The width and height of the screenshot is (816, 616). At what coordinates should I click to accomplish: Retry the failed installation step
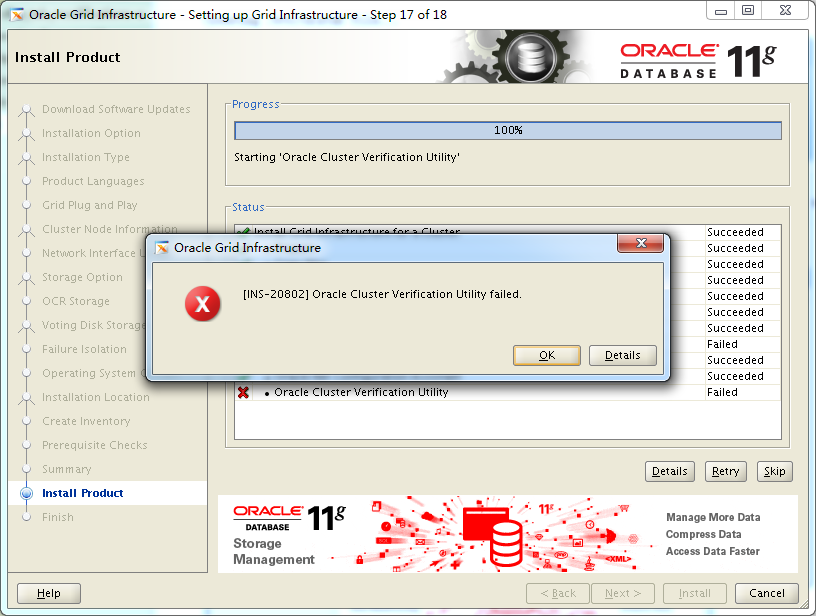click(725, 471)
